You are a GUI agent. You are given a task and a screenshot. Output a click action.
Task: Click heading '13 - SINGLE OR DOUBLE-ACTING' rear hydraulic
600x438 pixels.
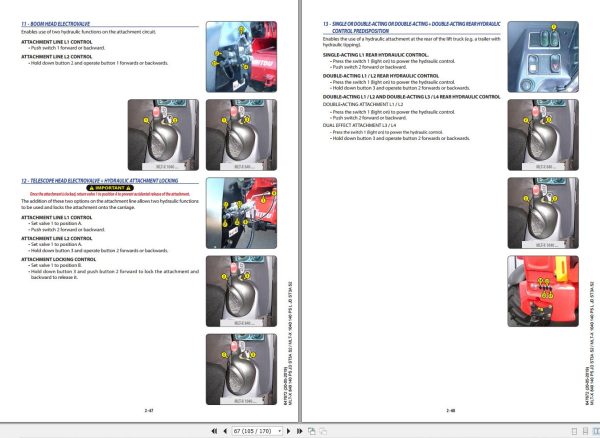412,27
